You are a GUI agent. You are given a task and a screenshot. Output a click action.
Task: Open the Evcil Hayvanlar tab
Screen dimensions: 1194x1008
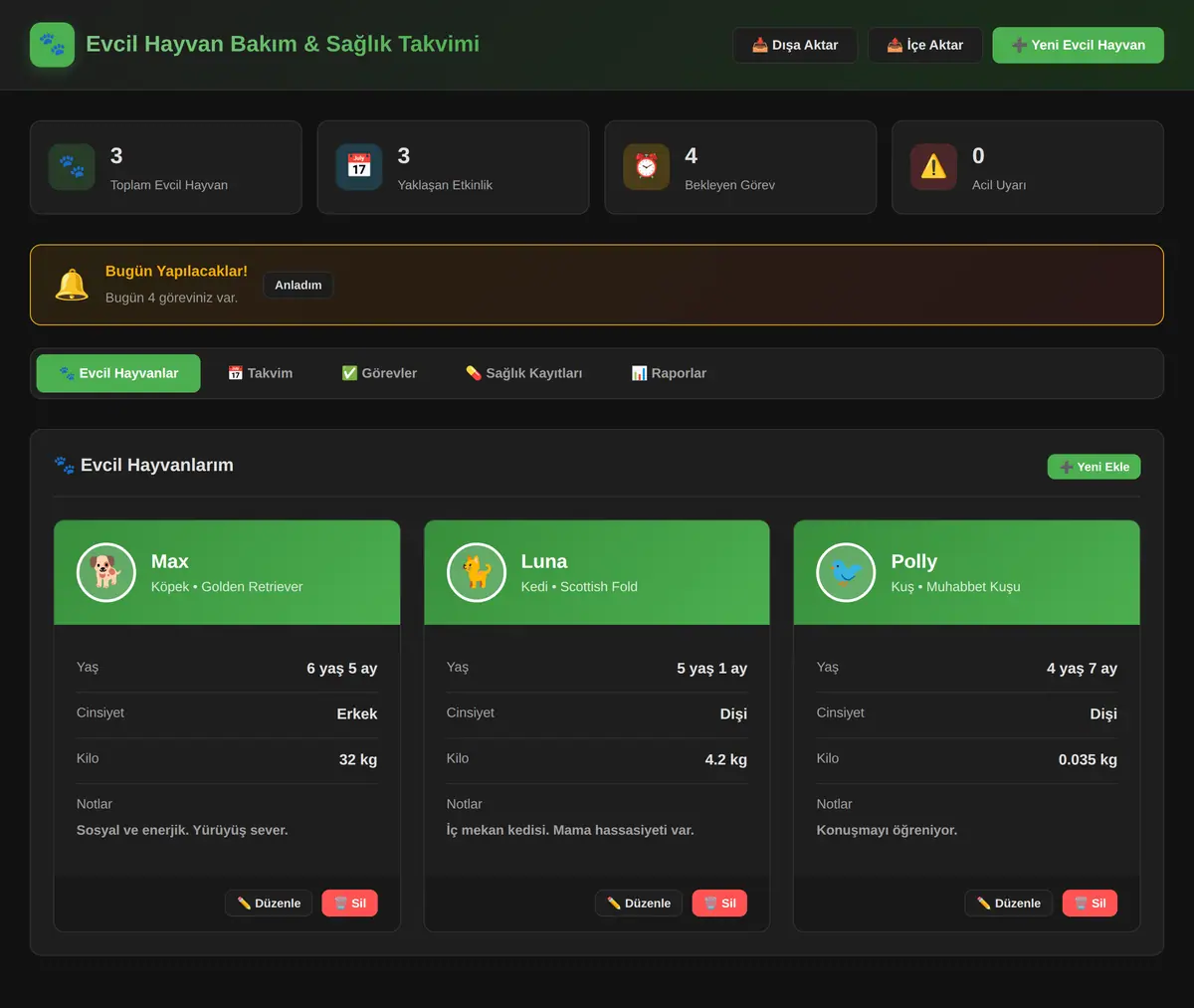pos(118,373)
